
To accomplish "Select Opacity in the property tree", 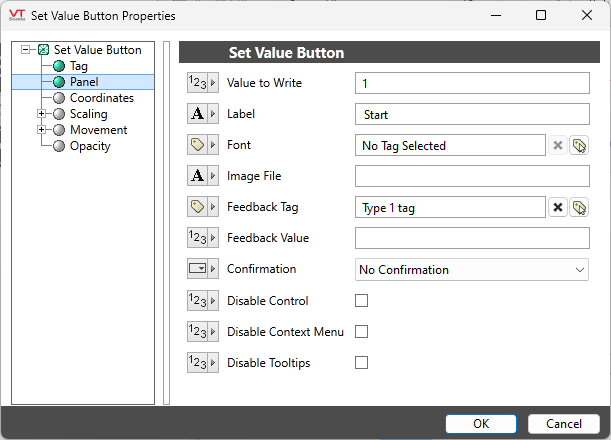I will point(89,146).
